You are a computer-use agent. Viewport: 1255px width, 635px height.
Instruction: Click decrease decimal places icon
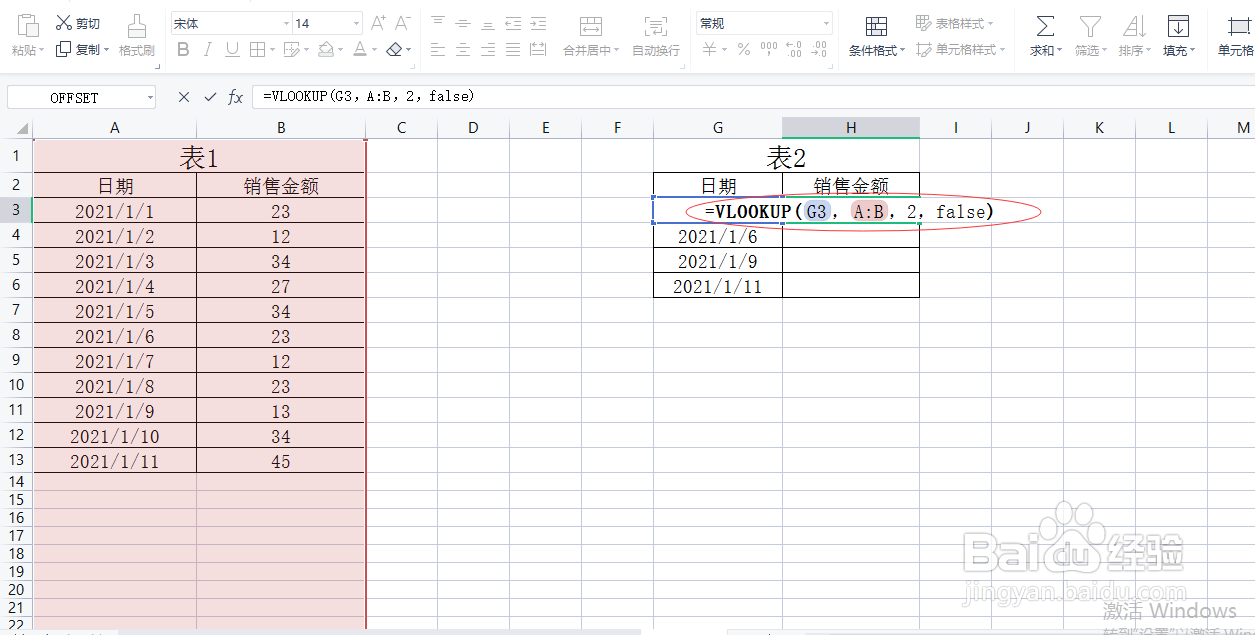coord(821,49)
